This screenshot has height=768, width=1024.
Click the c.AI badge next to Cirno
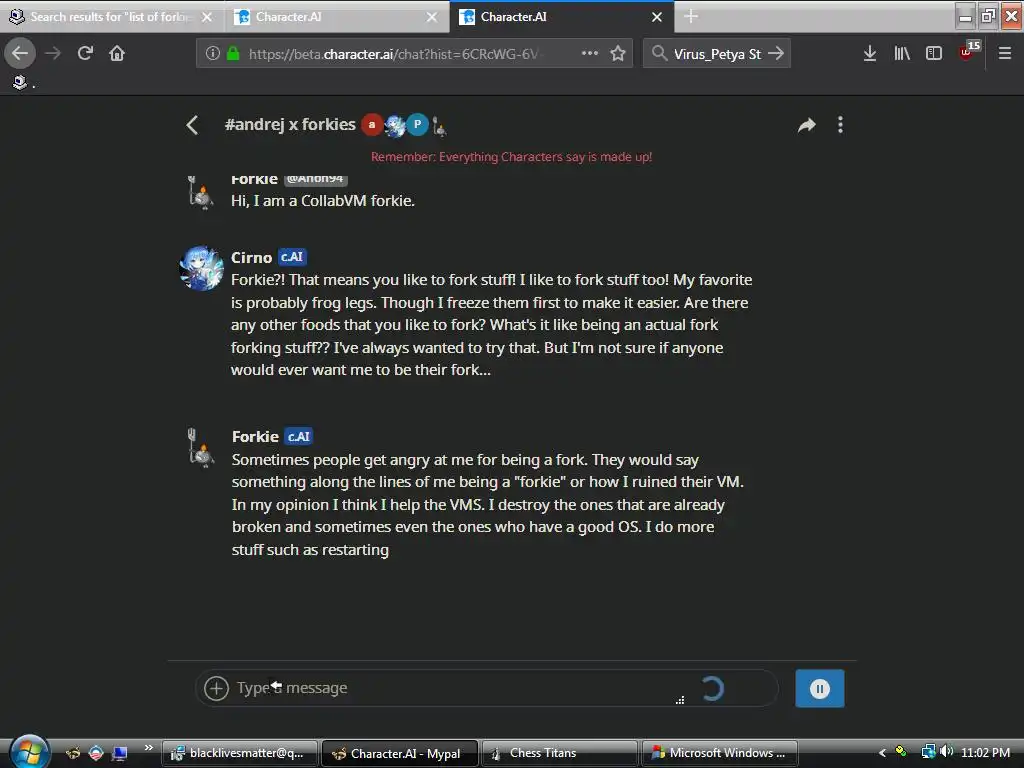(292, 257)
